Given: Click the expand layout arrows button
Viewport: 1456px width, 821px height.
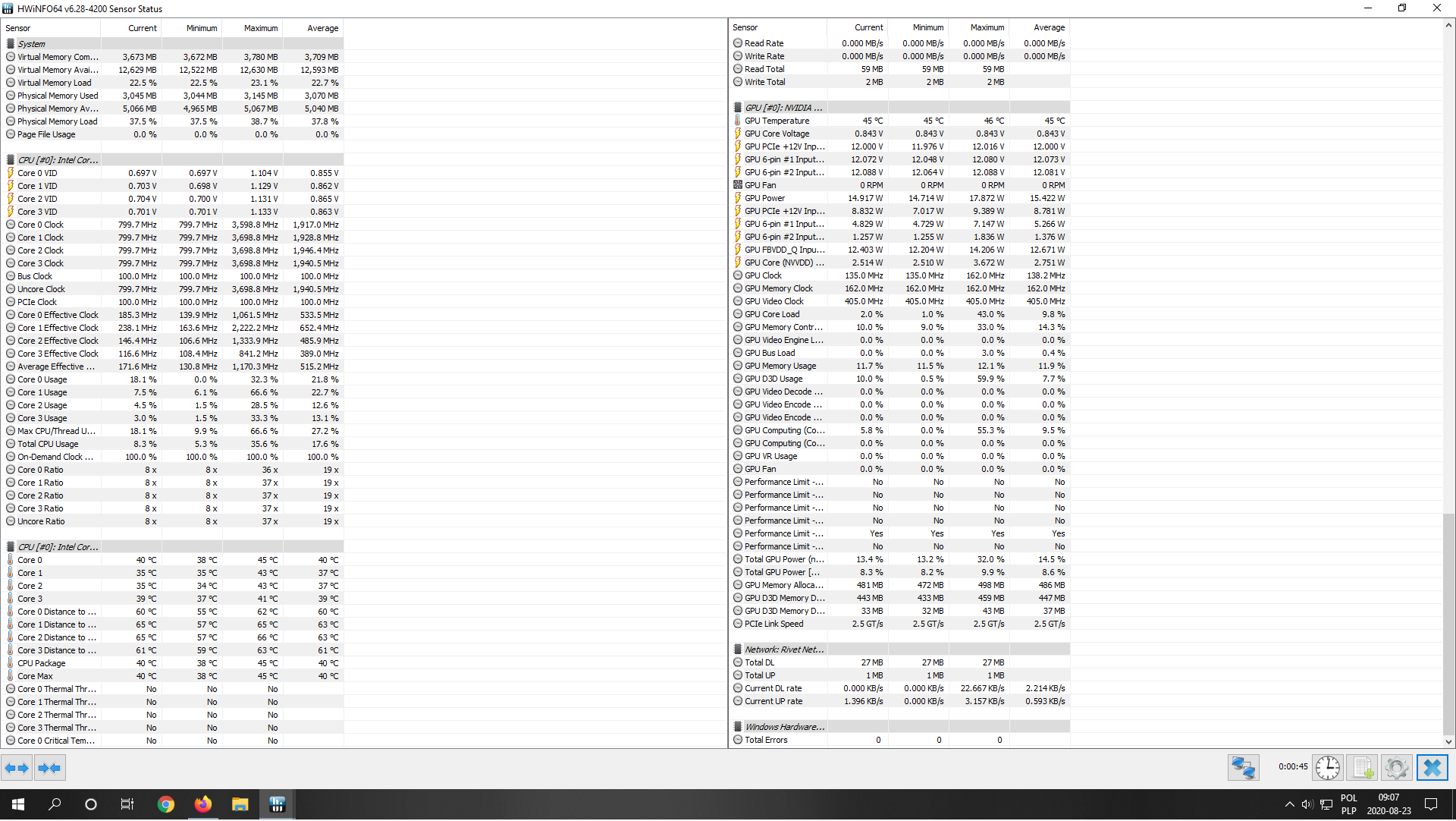Looking at the screenshot, I should point(17,769).
